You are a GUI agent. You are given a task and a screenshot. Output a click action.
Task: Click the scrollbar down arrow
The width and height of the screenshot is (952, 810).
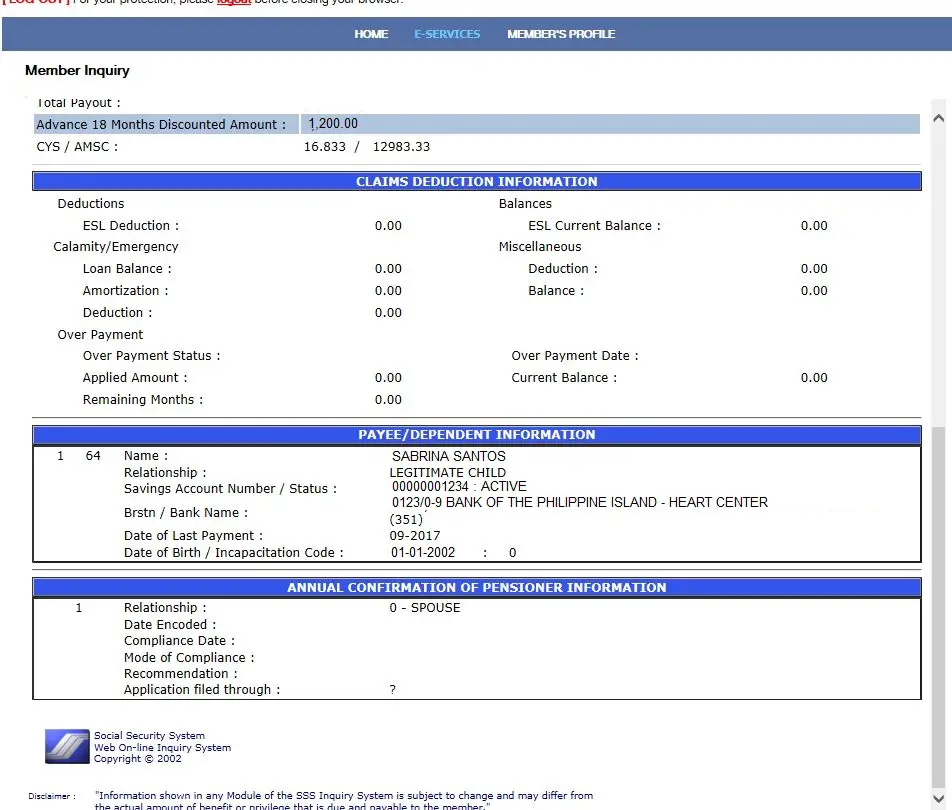[x=938, y=798]
